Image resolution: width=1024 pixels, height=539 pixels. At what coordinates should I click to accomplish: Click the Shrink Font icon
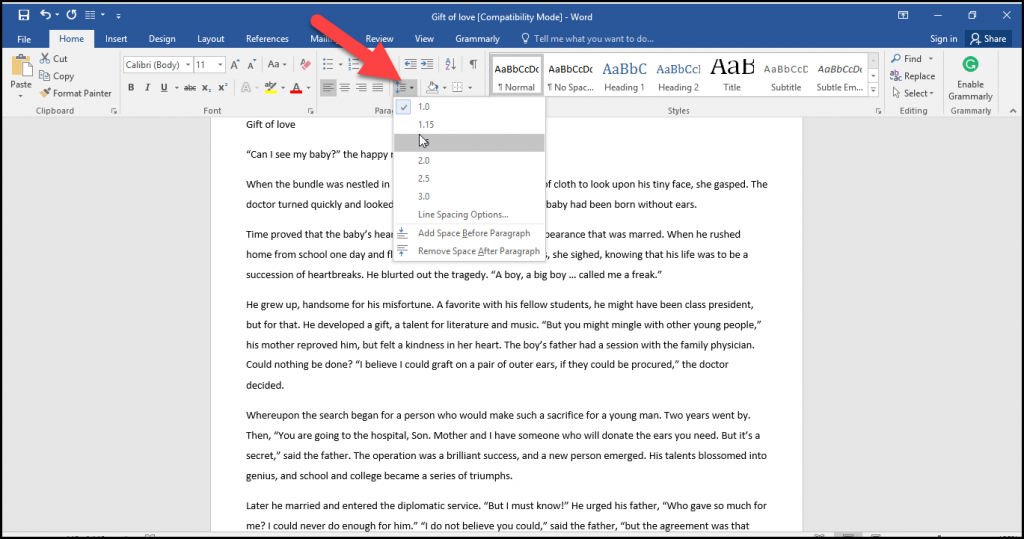tap(251, 65)
